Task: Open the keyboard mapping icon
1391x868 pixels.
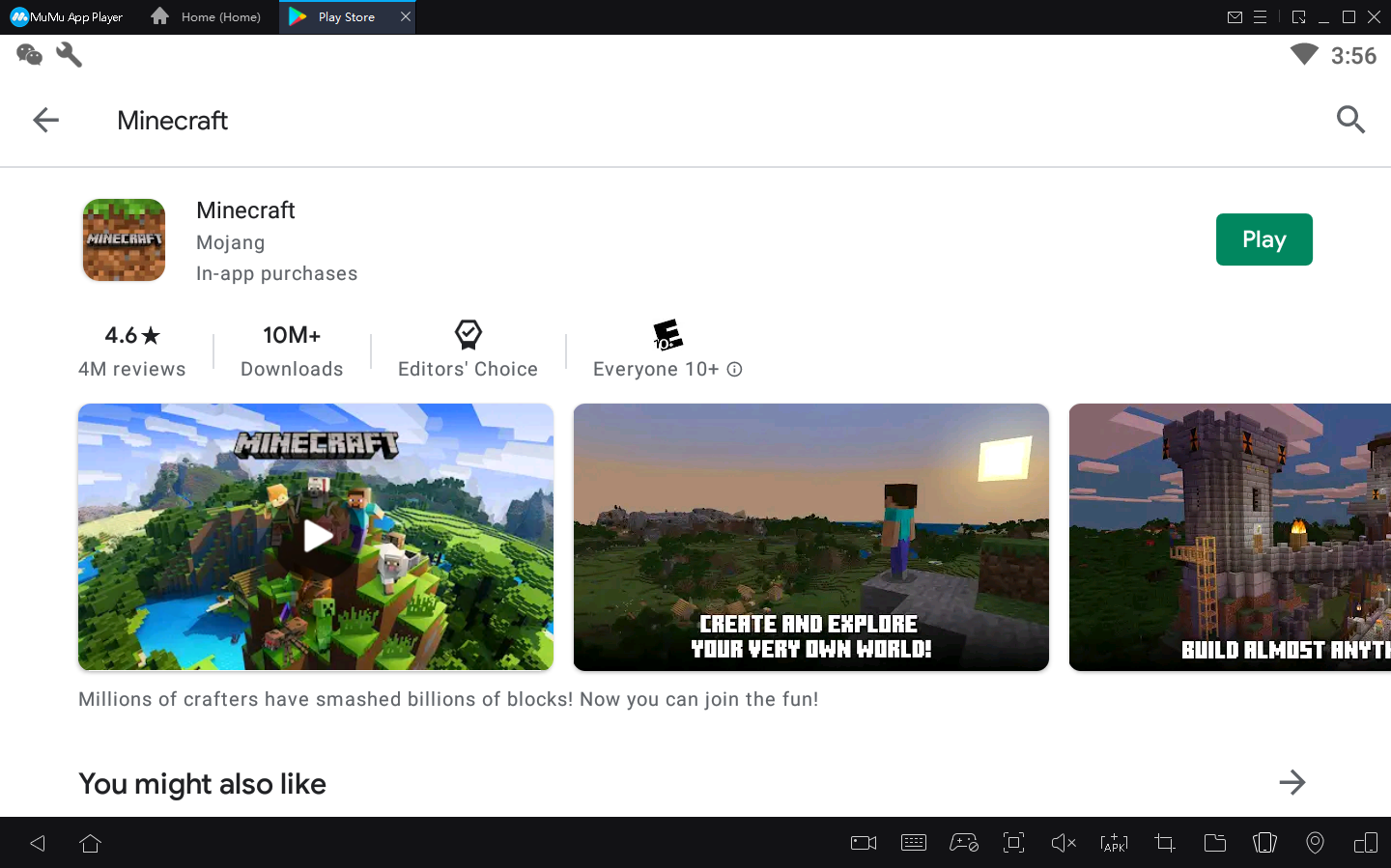Action: pos(914,843)
